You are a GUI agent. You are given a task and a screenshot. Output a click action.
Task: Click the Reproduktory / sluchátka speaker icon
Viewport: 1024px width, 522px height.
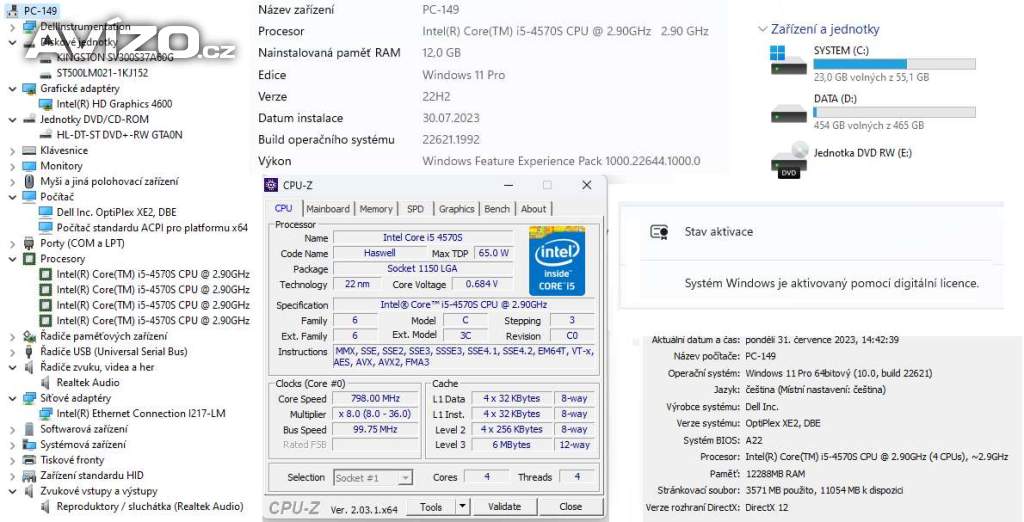[x=45, y=507]
